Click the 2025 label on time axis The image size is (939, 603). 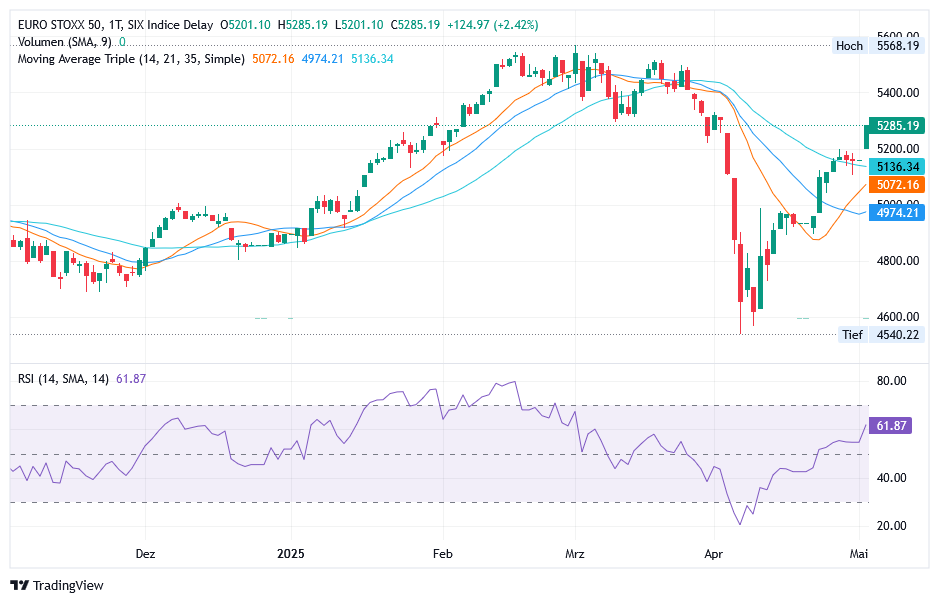tap(291, 553)
